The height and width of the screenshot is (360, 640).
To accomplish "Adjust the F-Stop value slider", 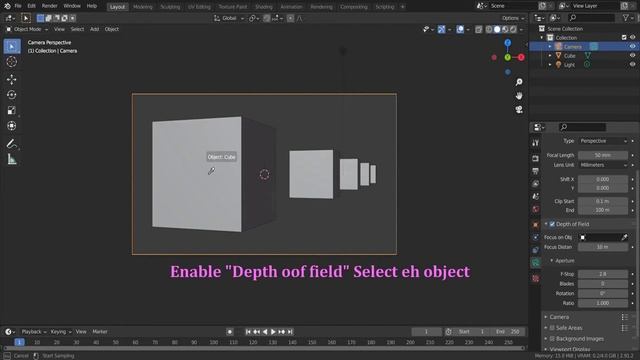I will click(603, 274).
